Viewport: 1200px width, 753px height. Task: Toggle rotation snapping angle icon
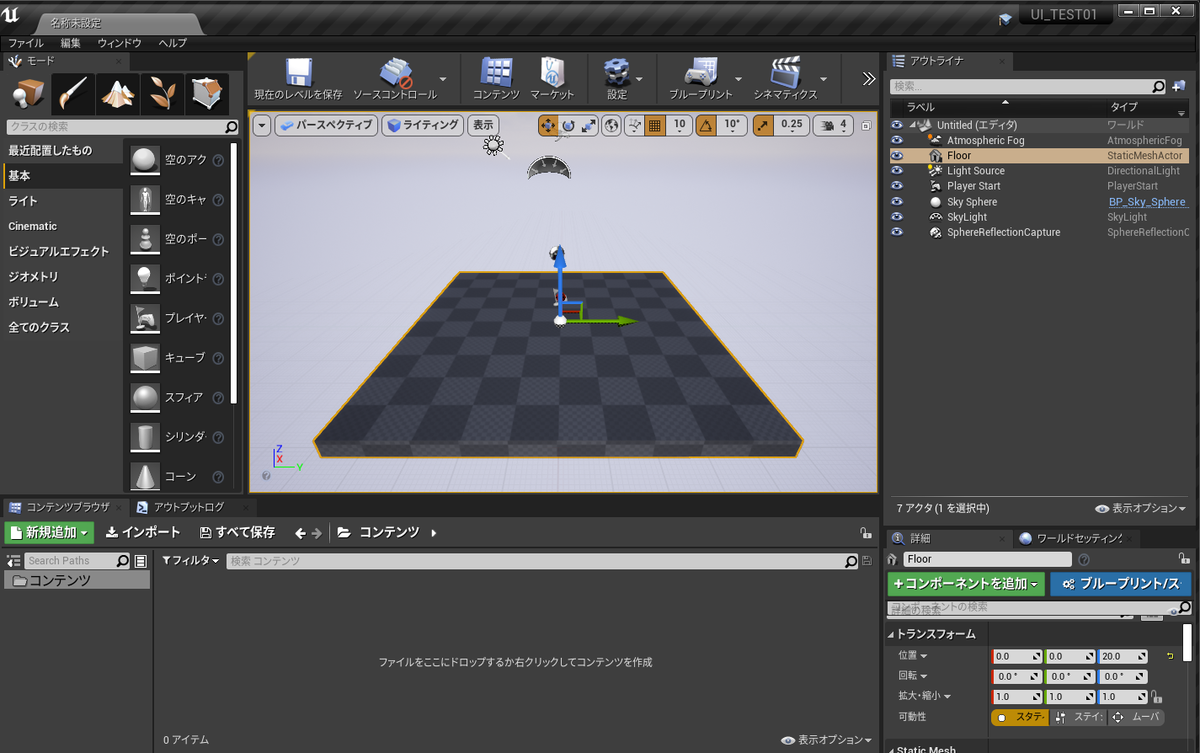click(x=706, y=125)
